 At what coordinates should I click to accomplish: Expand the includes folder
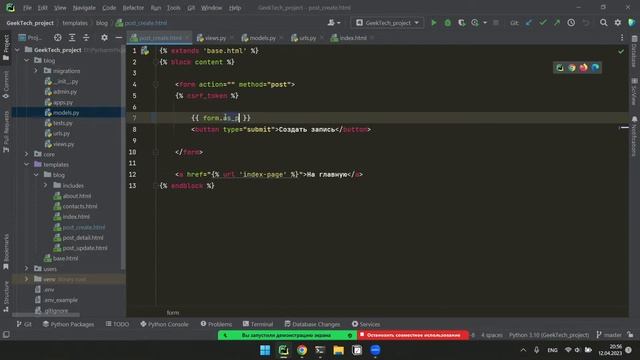tap(46, 185)
